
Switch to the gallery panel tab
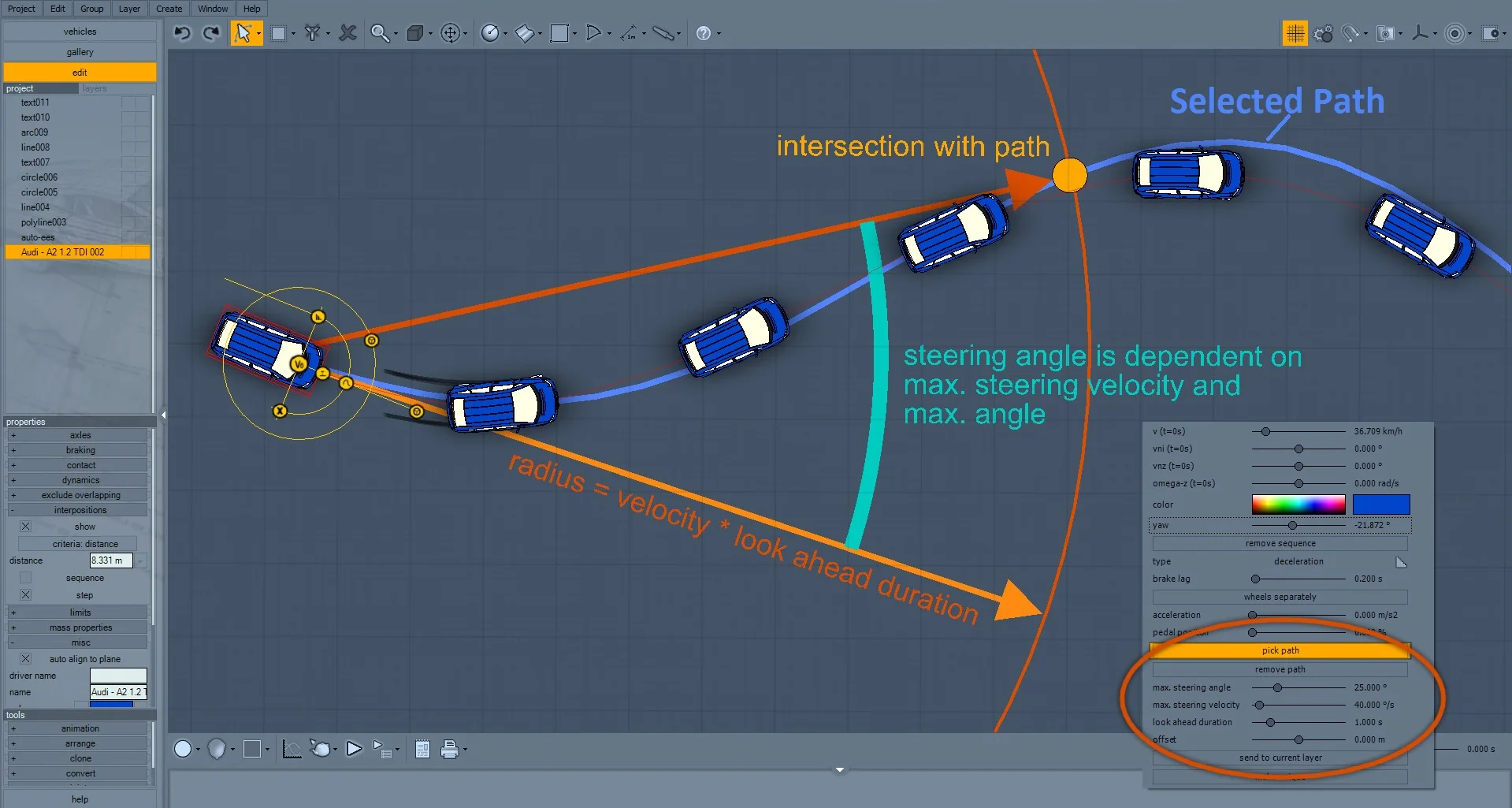[80, 52]
